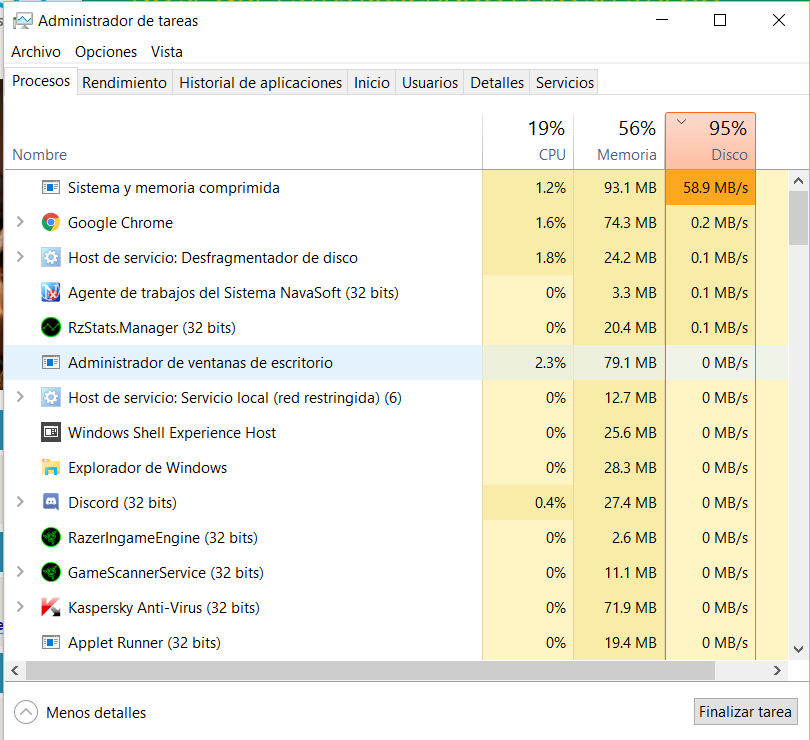The width and height of the screenshot is (810, 740).
Task: Click the Applet Runner process icon
Action: pyautogui.click(x=51, y=642)
